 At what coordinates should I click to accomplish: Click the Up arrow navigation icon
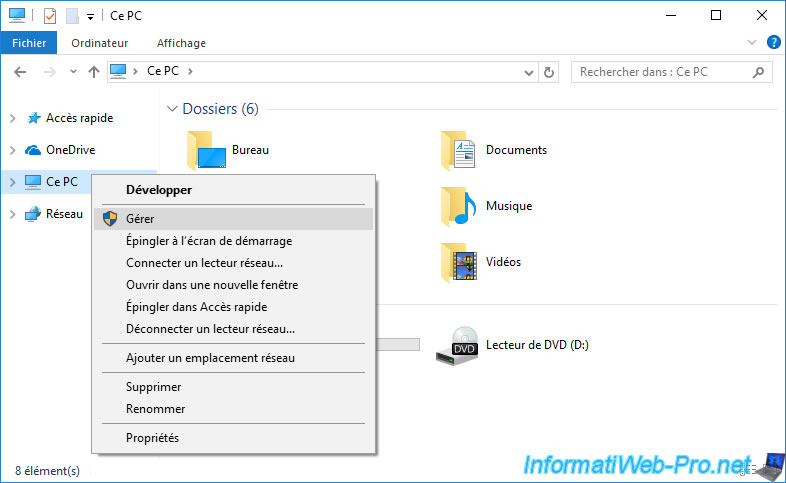(94, 72)
